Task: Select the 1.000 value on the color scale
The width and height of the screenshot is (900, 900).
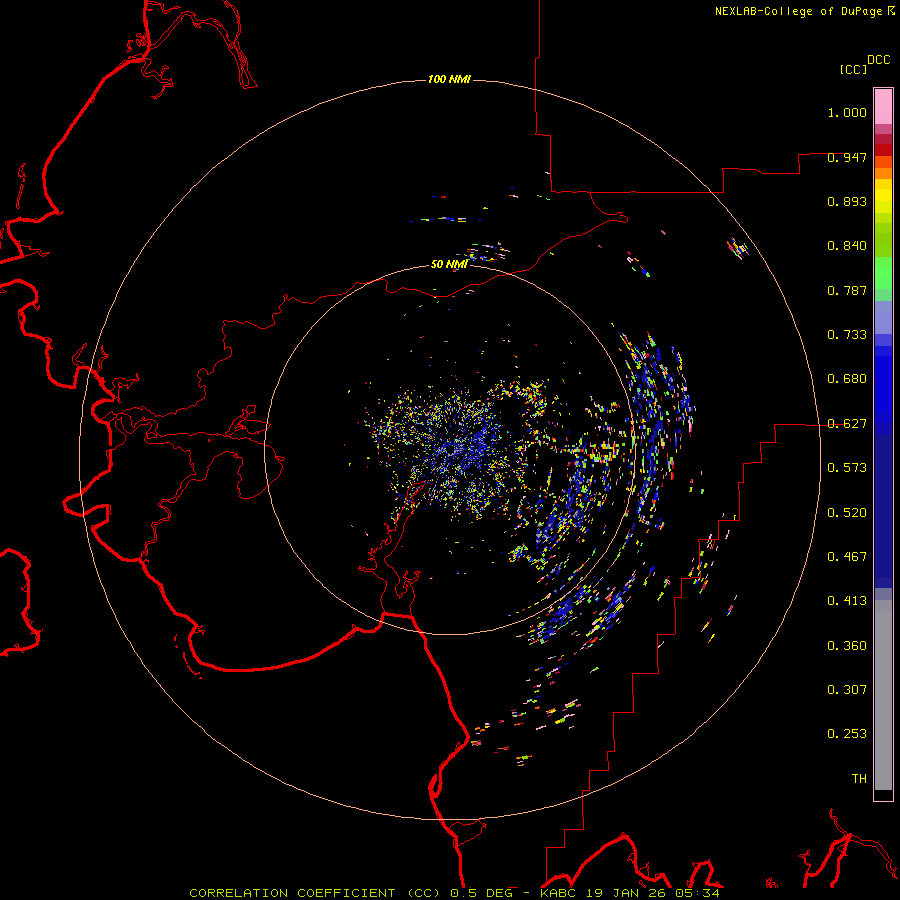Action: point(847,112)
